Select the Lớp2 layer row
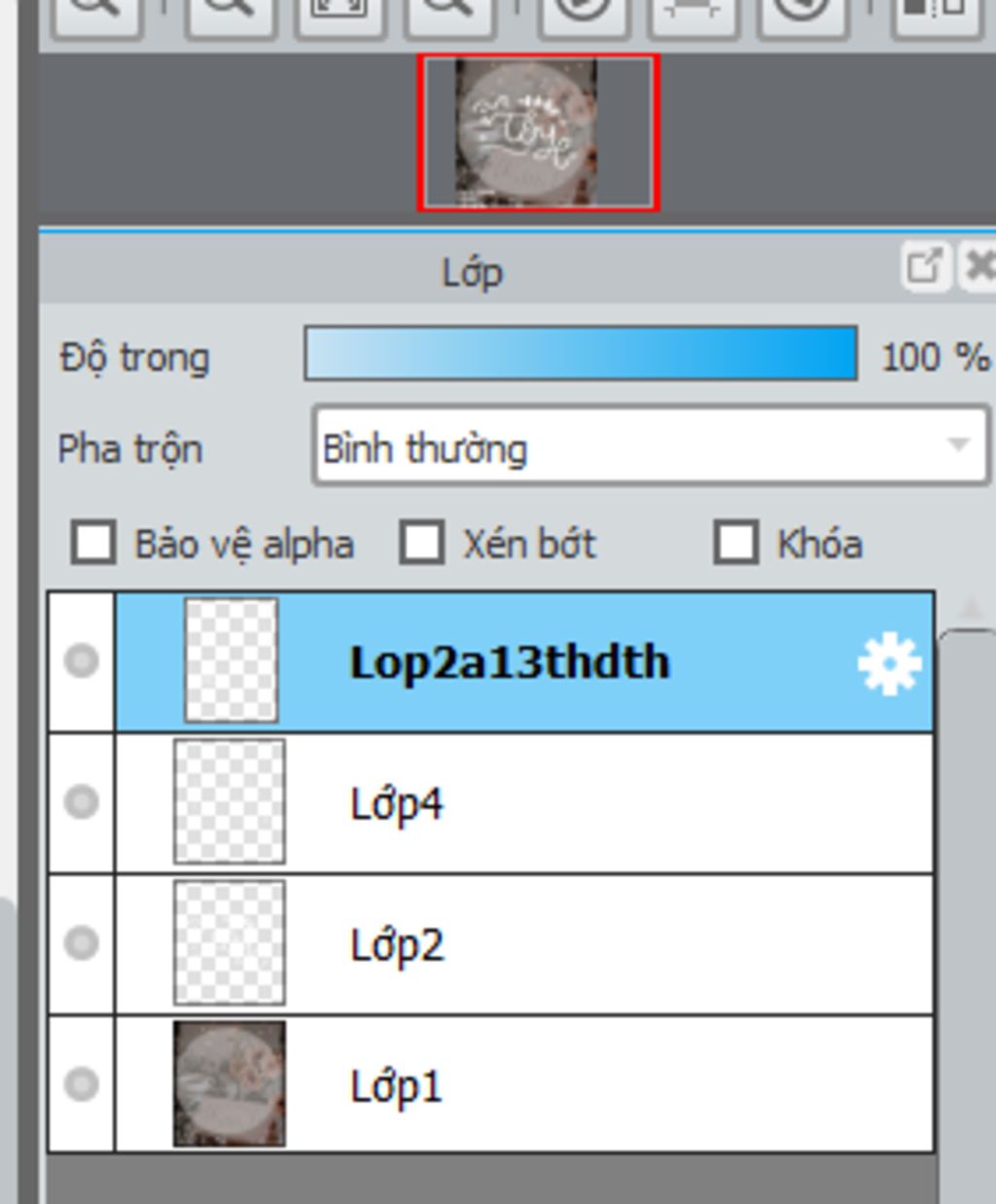 coord(584,943)
